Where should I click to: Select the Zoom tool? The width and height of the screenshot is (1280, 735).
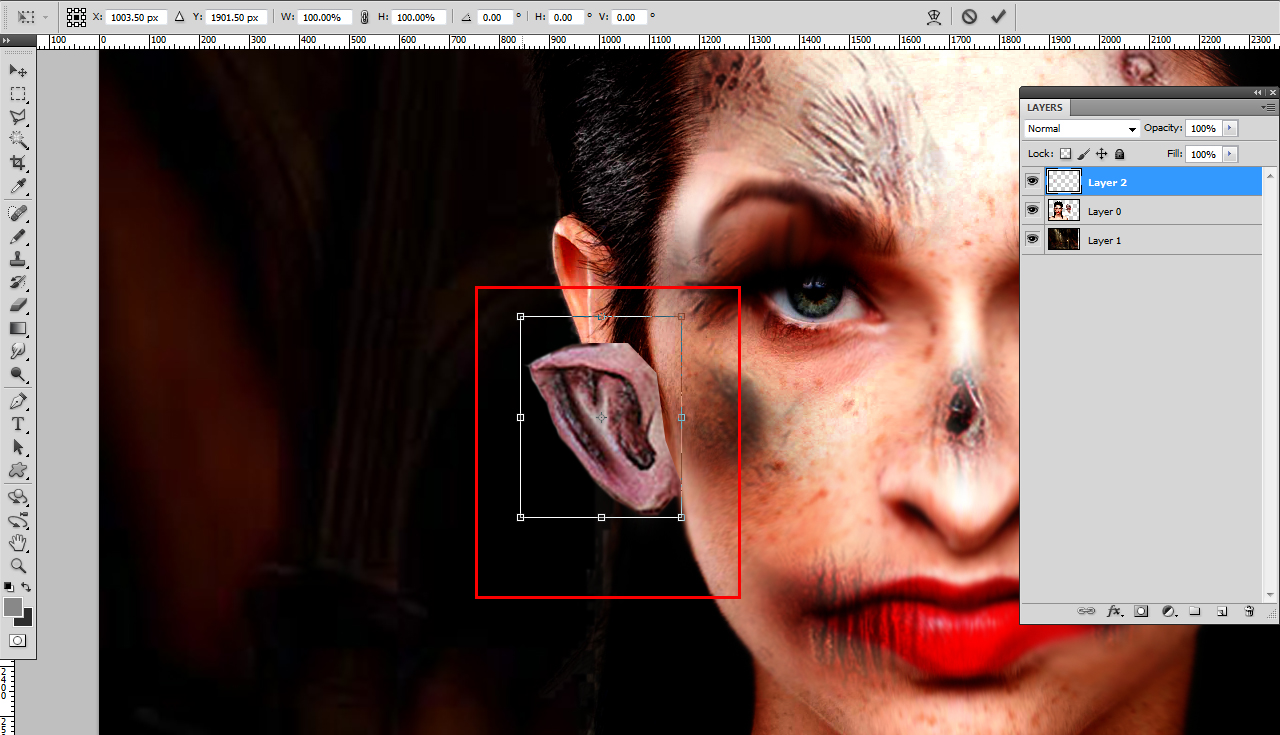click(x=18, y=566)
